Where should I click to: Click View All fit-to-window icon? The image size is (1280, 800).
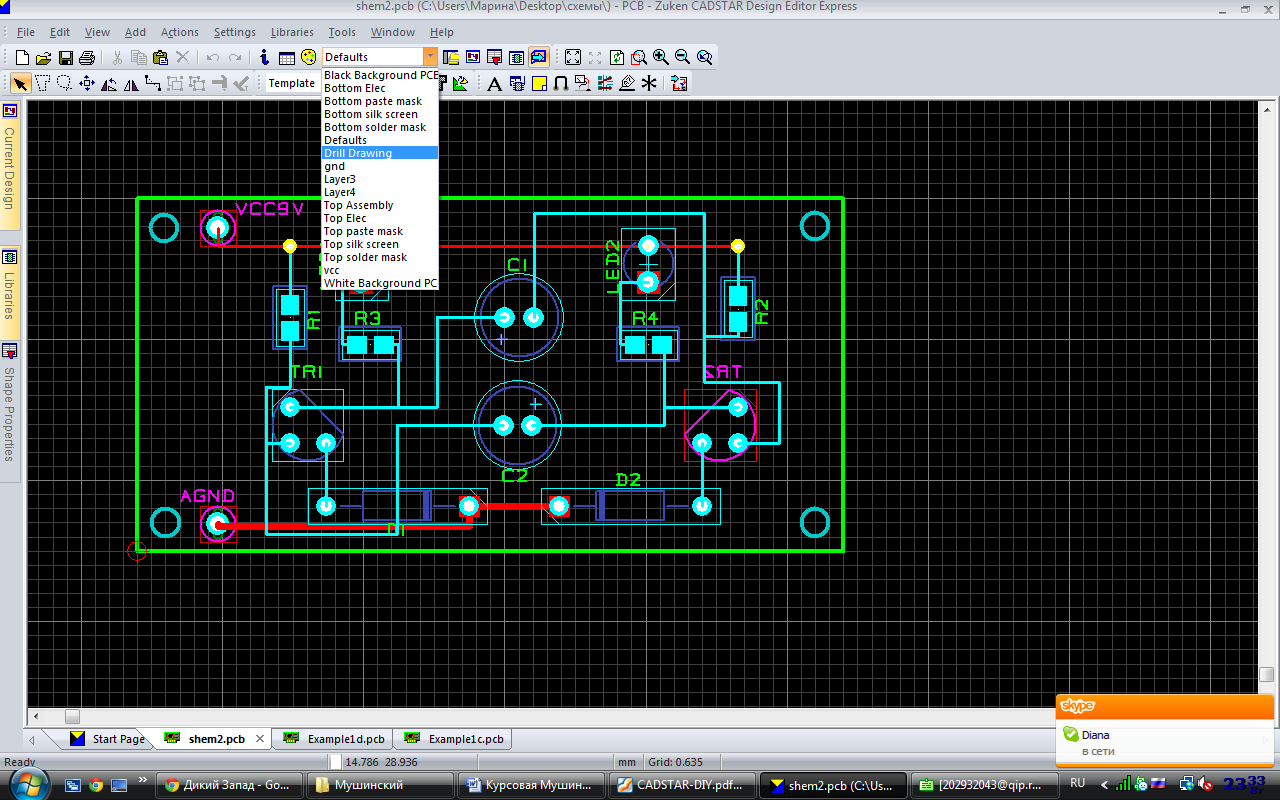pos(573,57)
